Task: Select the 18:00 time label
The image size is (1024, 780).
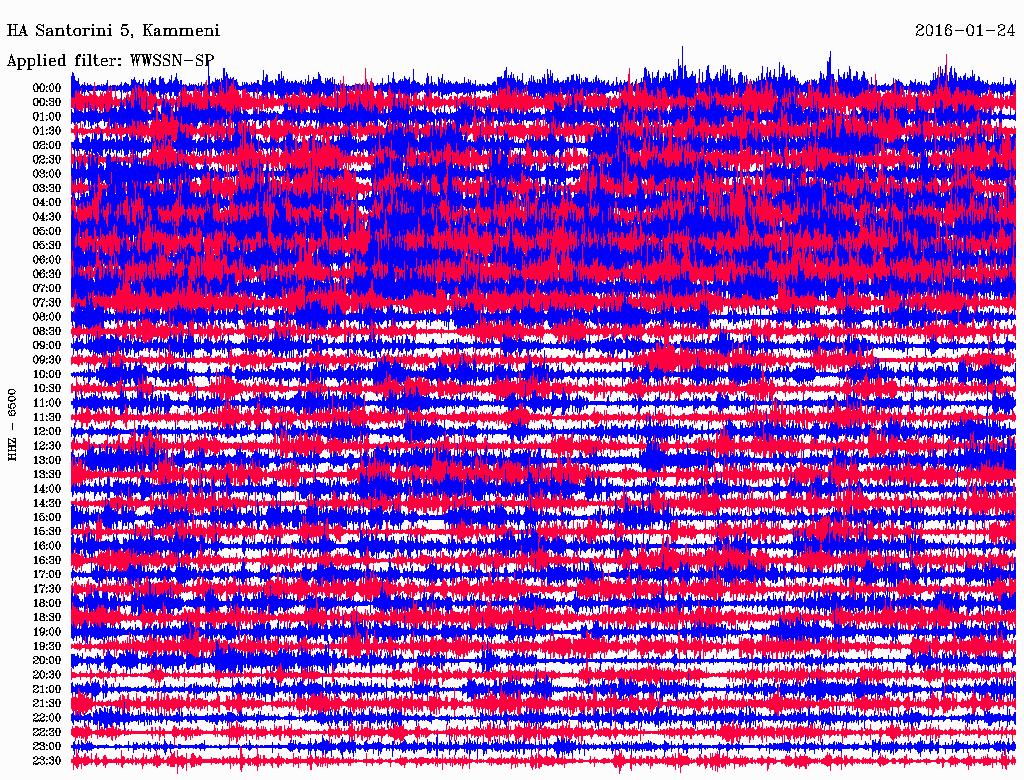Action: tap(46, 603)
